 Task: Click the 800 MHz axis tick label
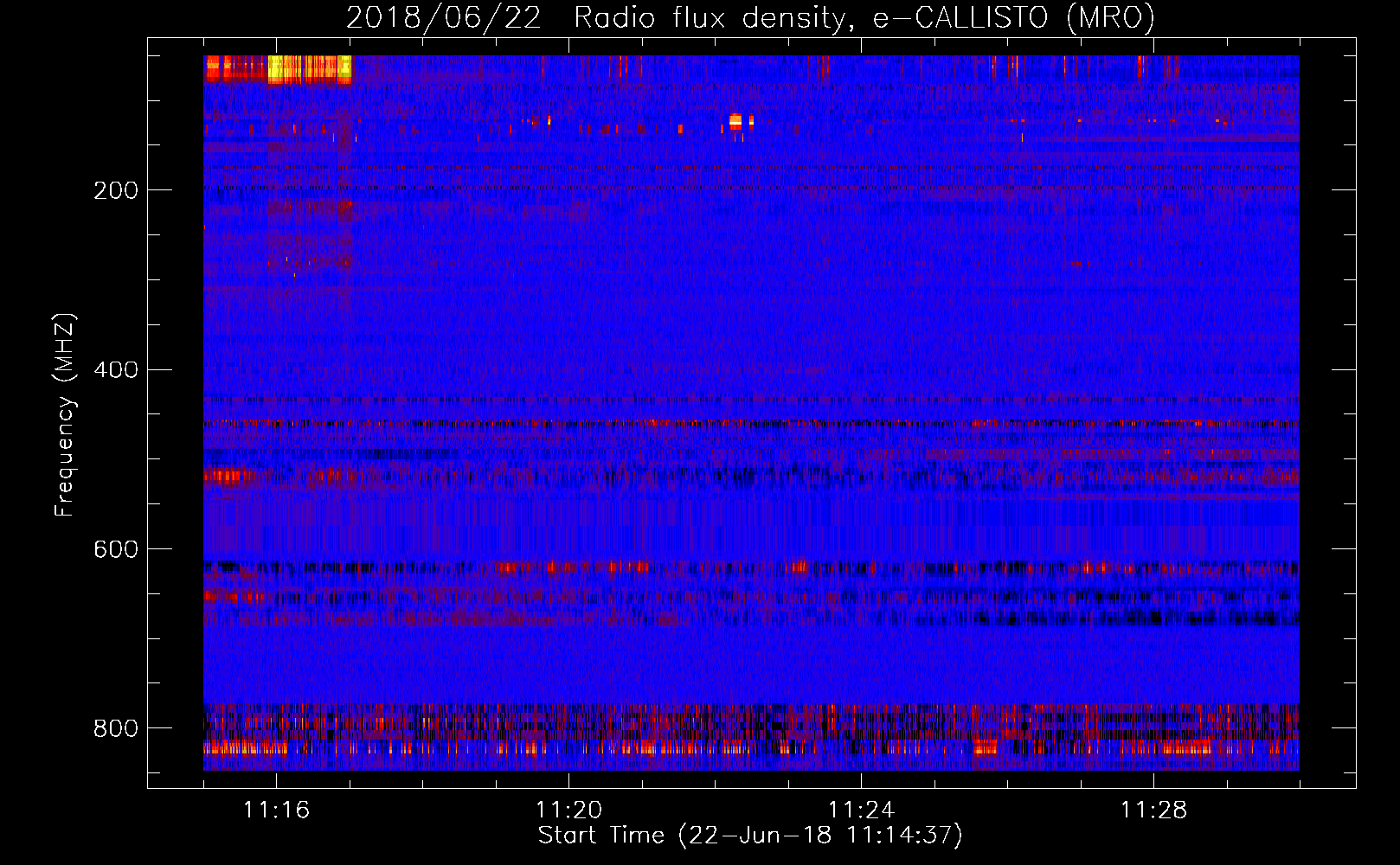click(116, 729)
